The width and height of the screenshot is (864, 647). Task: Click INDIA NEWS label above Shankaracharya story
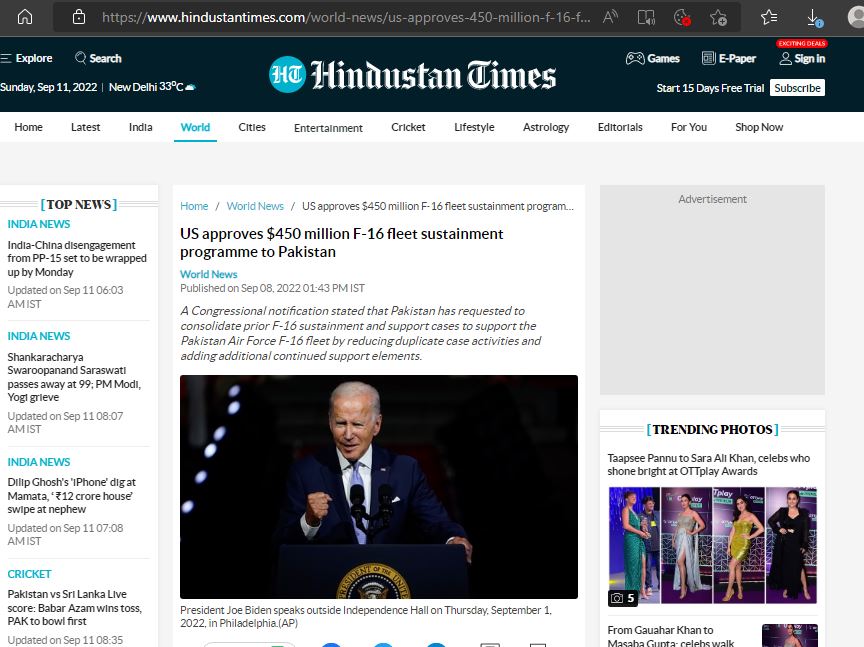pyautogui.click(x=39, y=336)
